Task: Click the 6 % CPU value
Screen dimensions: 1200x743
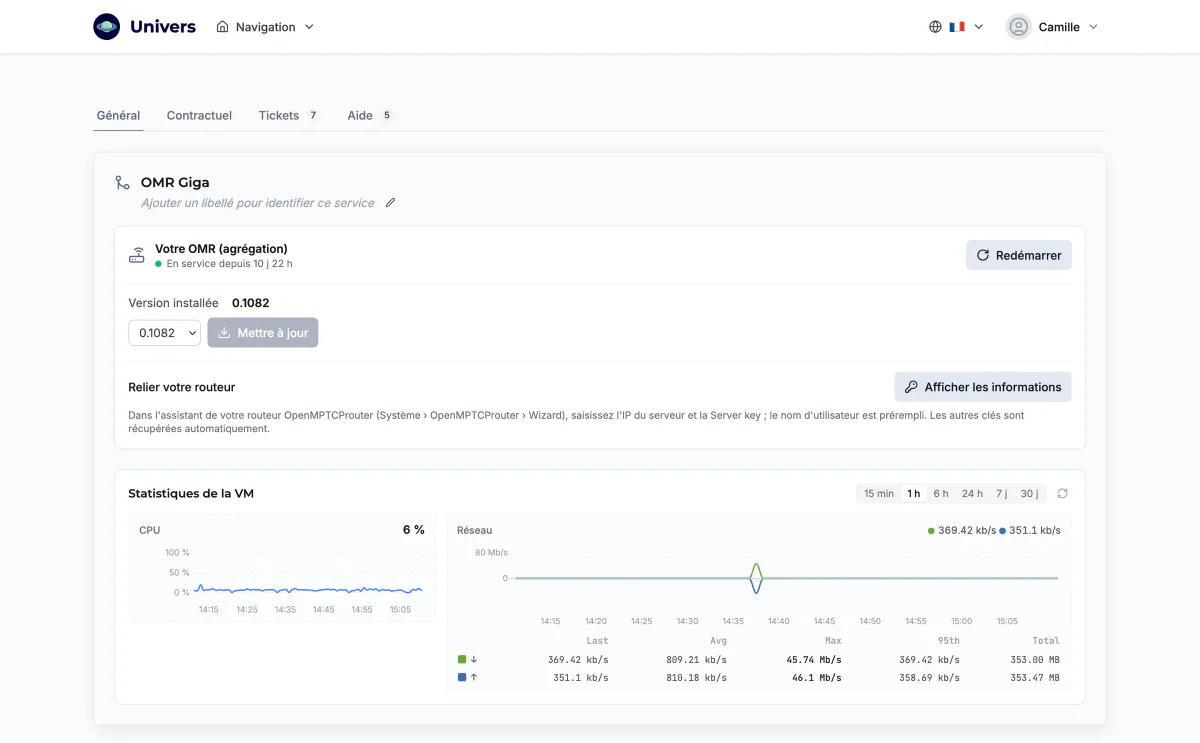Action: (414, 530)
